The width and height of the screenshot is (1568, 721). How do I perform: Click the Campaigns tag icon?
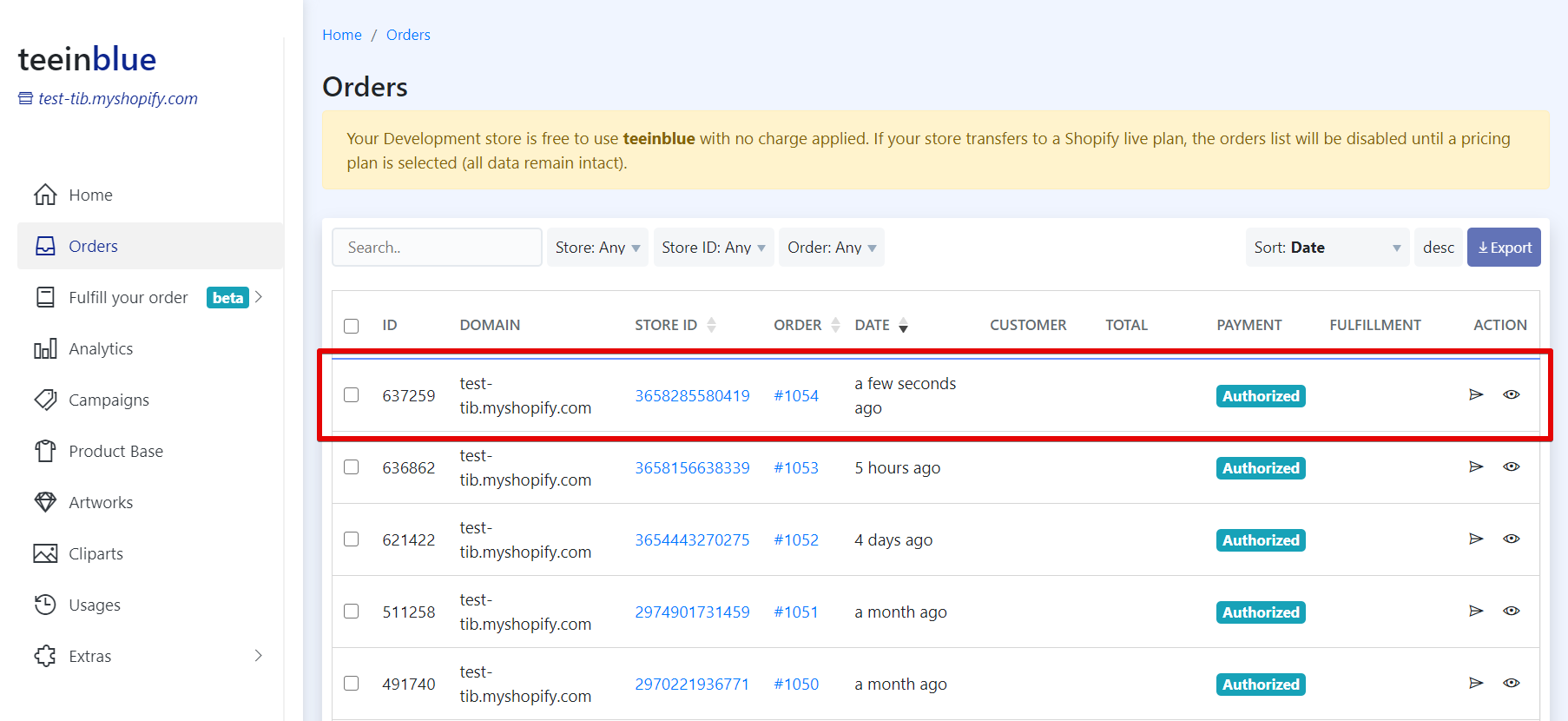tap(45, 400)
